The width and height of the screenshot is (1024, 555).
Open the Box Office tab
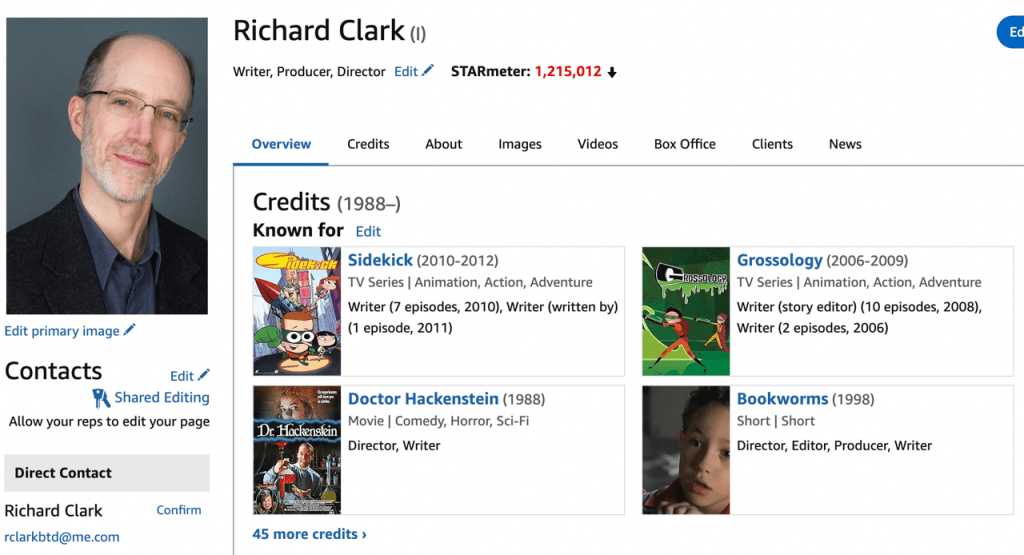[684, 144]
